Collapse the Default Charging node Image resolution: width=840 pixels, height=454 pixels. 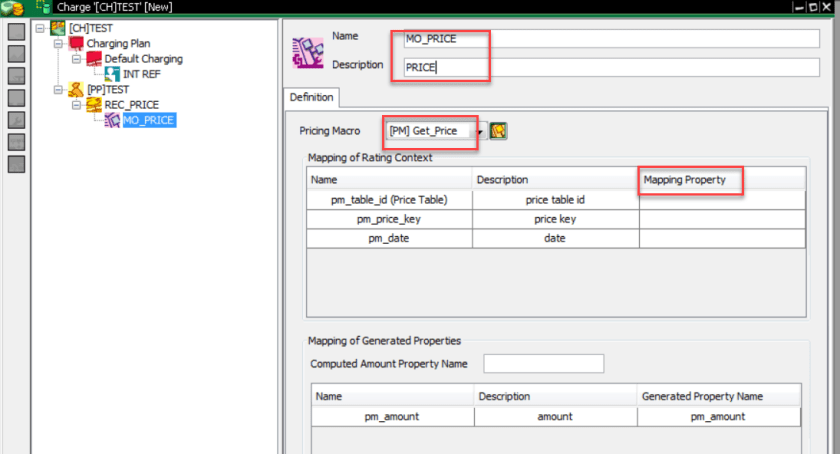tap(77, 59)
